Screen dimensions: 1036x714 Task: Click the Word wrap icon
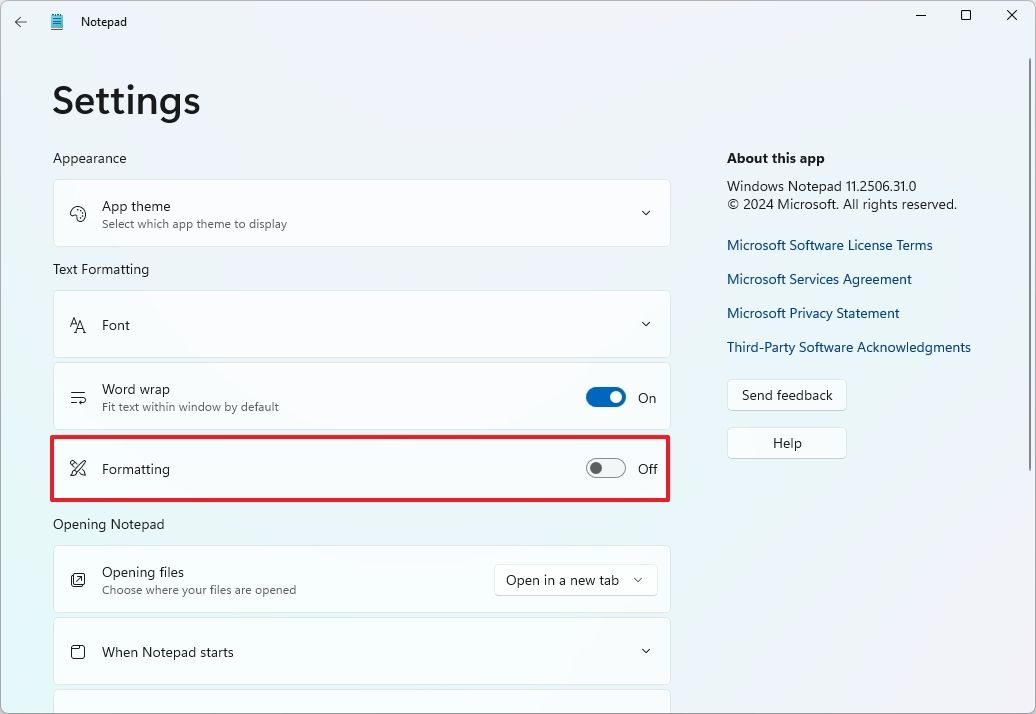[x=78, y=396]
